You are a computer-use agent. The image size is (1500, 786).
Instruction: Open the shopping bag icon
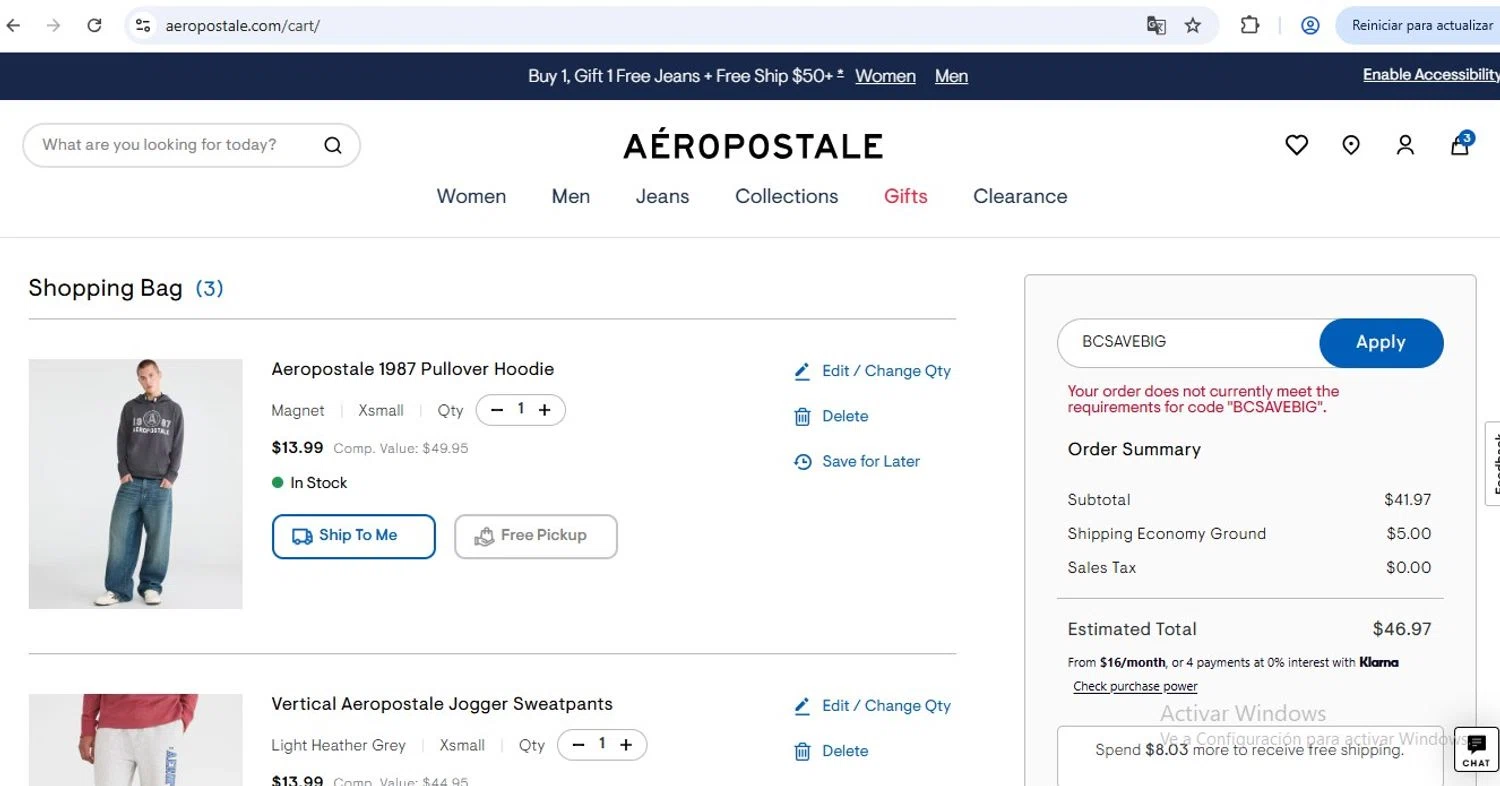(x=1460, y=145)
